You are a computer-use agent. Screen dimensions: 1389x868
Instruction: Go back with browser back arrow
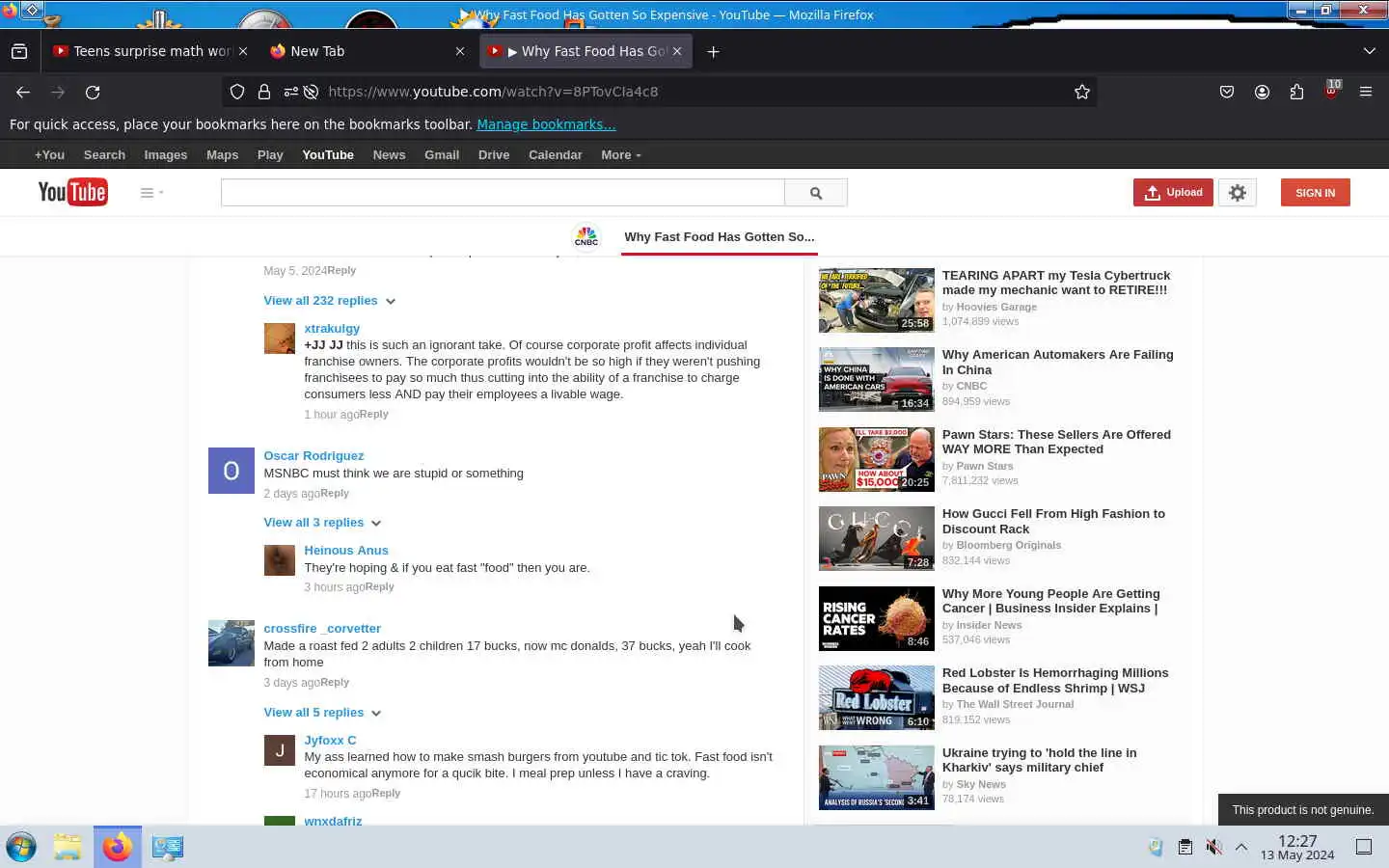(x=23, y=92)
